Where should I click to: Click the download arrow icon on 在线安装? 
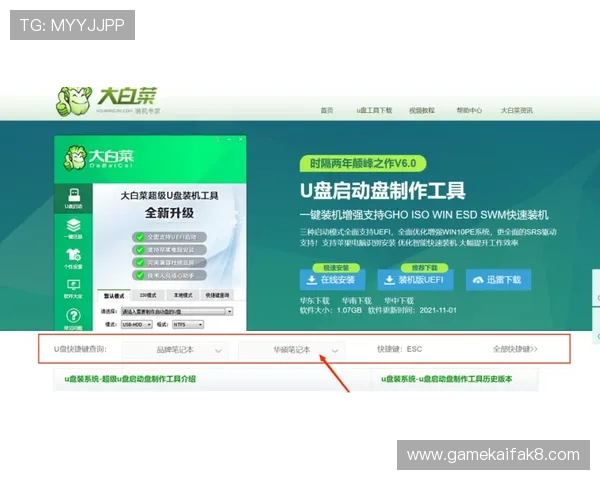tap(312, 280)
